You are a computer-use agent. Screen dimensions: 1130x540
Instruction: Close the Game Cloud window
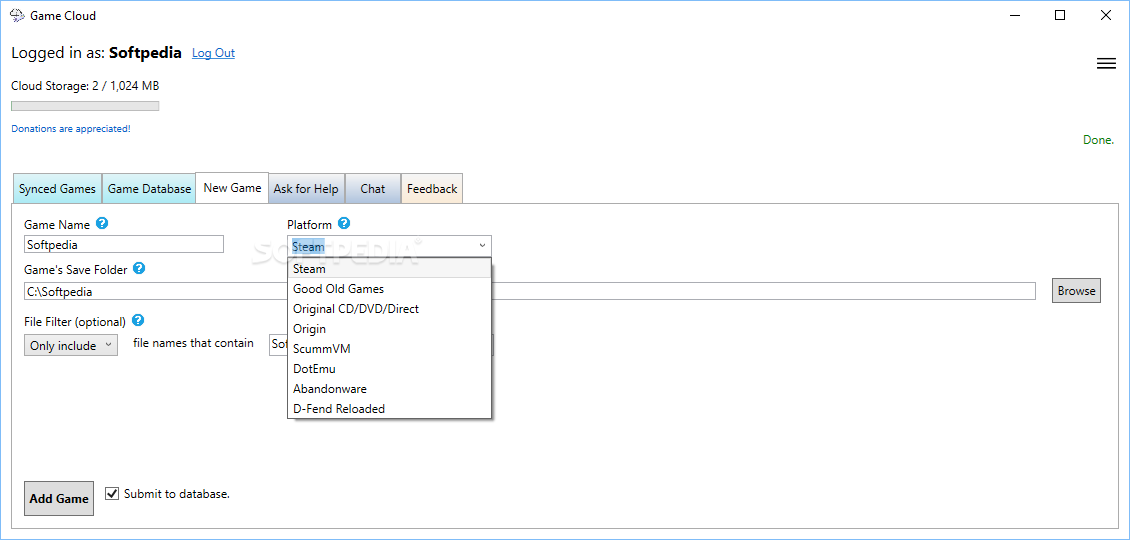click(1105, 15)
